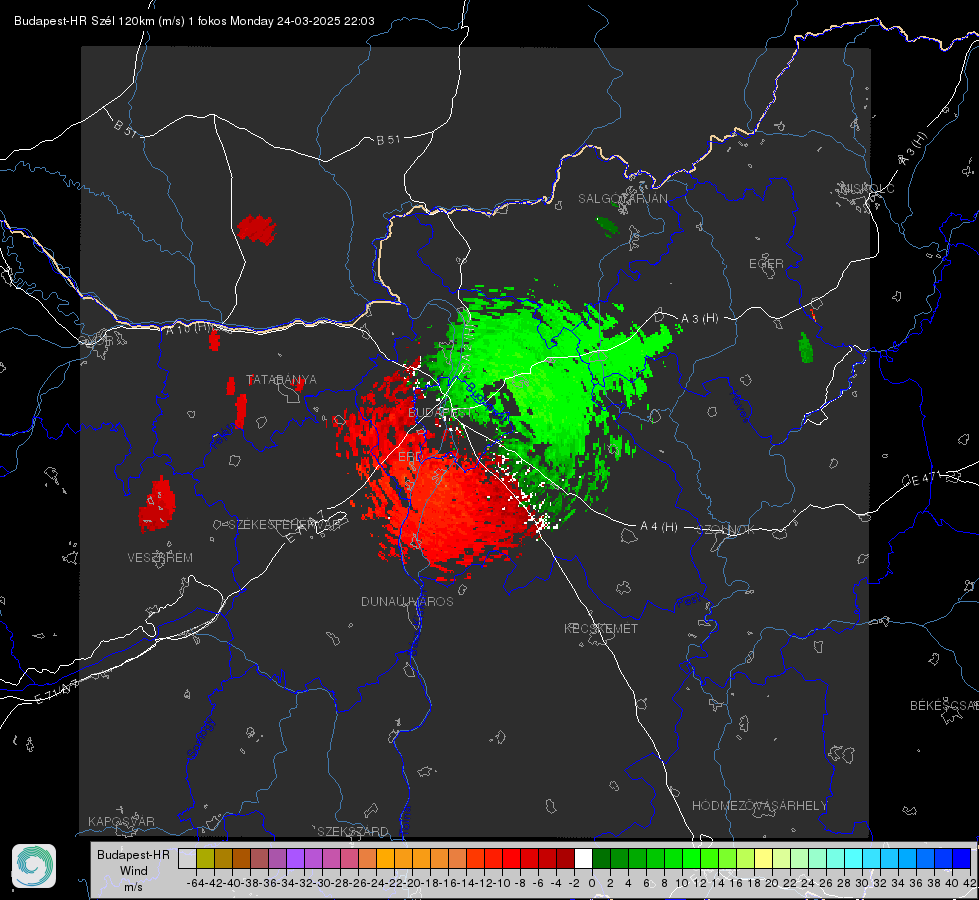
Task: Click the header text 'Budapest-HR Szél 120km'
Action: coord(84,21)
